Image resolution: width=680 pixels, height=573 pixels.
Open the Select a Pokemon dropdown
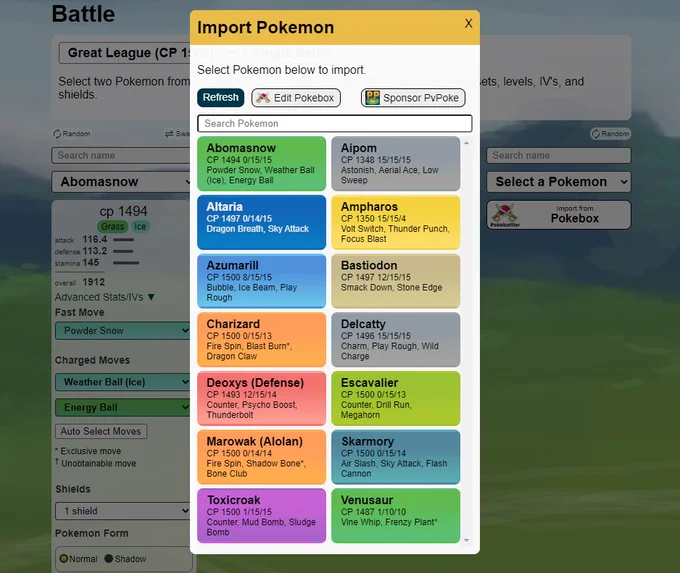[559, 182]
